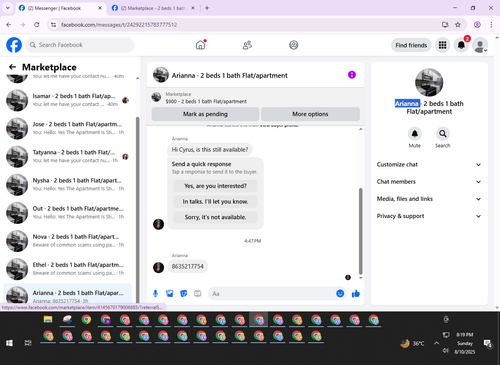Expand Customize chat section
Screen dimensions: 500x365
(429, 164)
